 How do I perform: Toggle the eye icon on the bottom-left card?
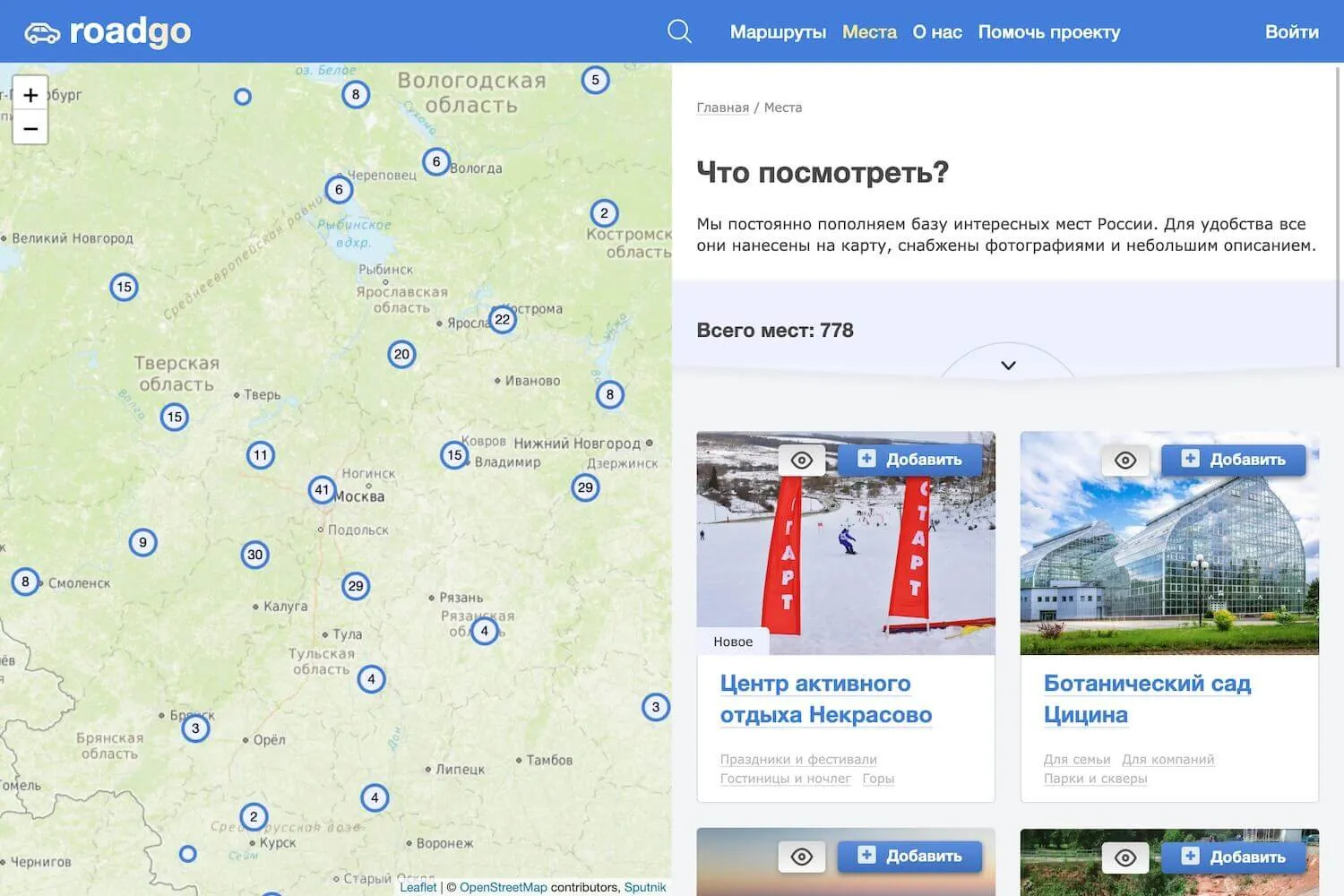pyautogui.click(x=802, y=857)
